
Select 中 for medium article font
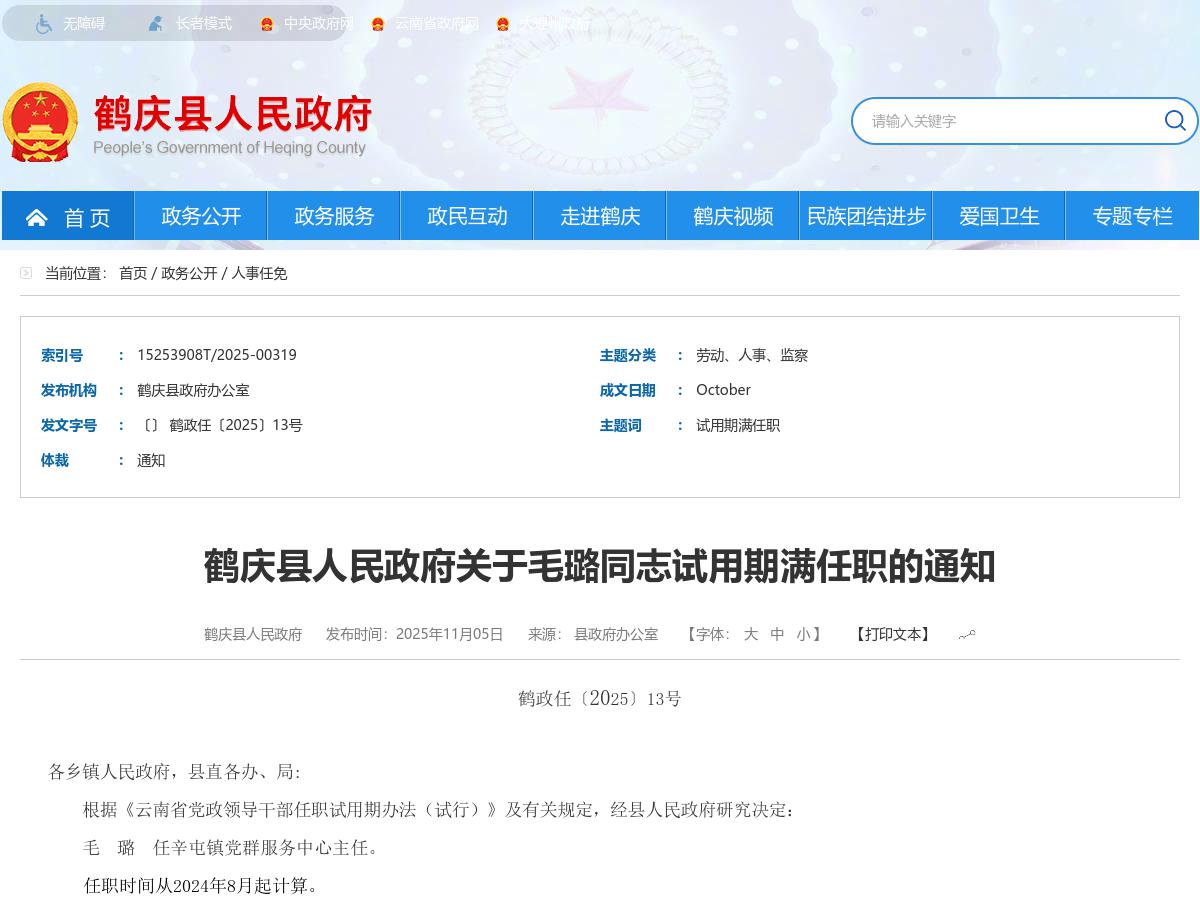(x=777, y=634)
